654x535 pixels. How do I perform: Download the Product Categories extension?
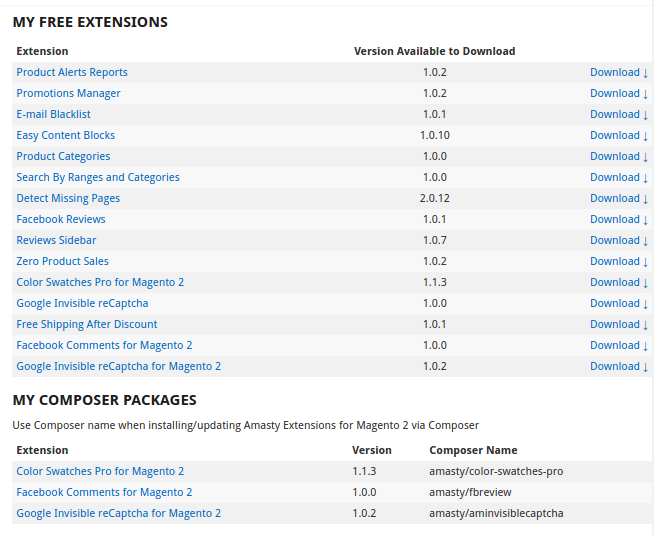click(x=619, y=156)
